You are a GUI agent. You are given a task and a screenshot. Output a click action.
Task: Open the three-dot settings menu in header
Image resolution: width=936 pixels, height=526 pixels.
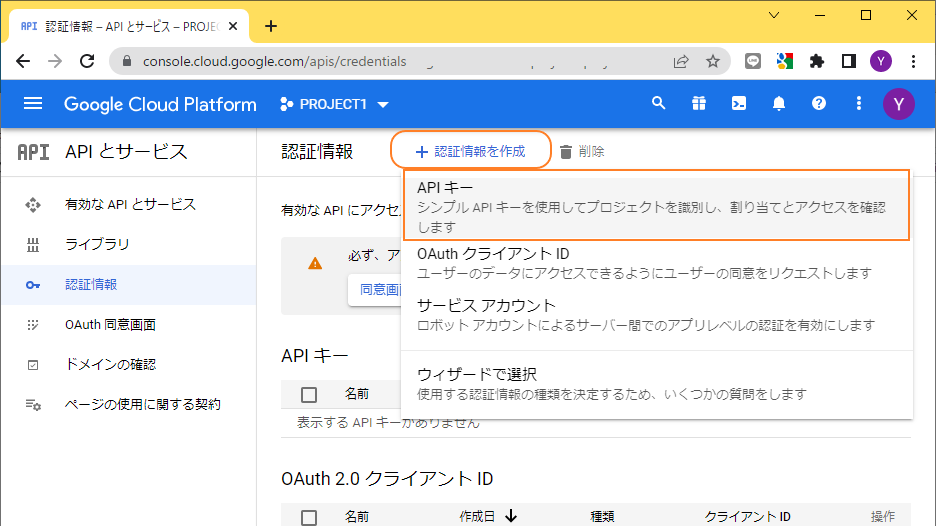point(858,103)
